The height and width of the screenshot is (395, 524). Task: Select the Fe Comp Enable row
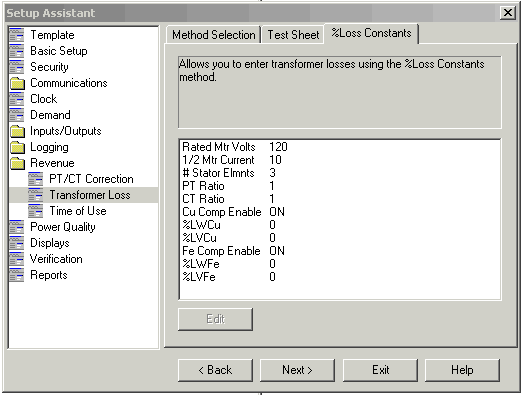click(x=340, y=251)
